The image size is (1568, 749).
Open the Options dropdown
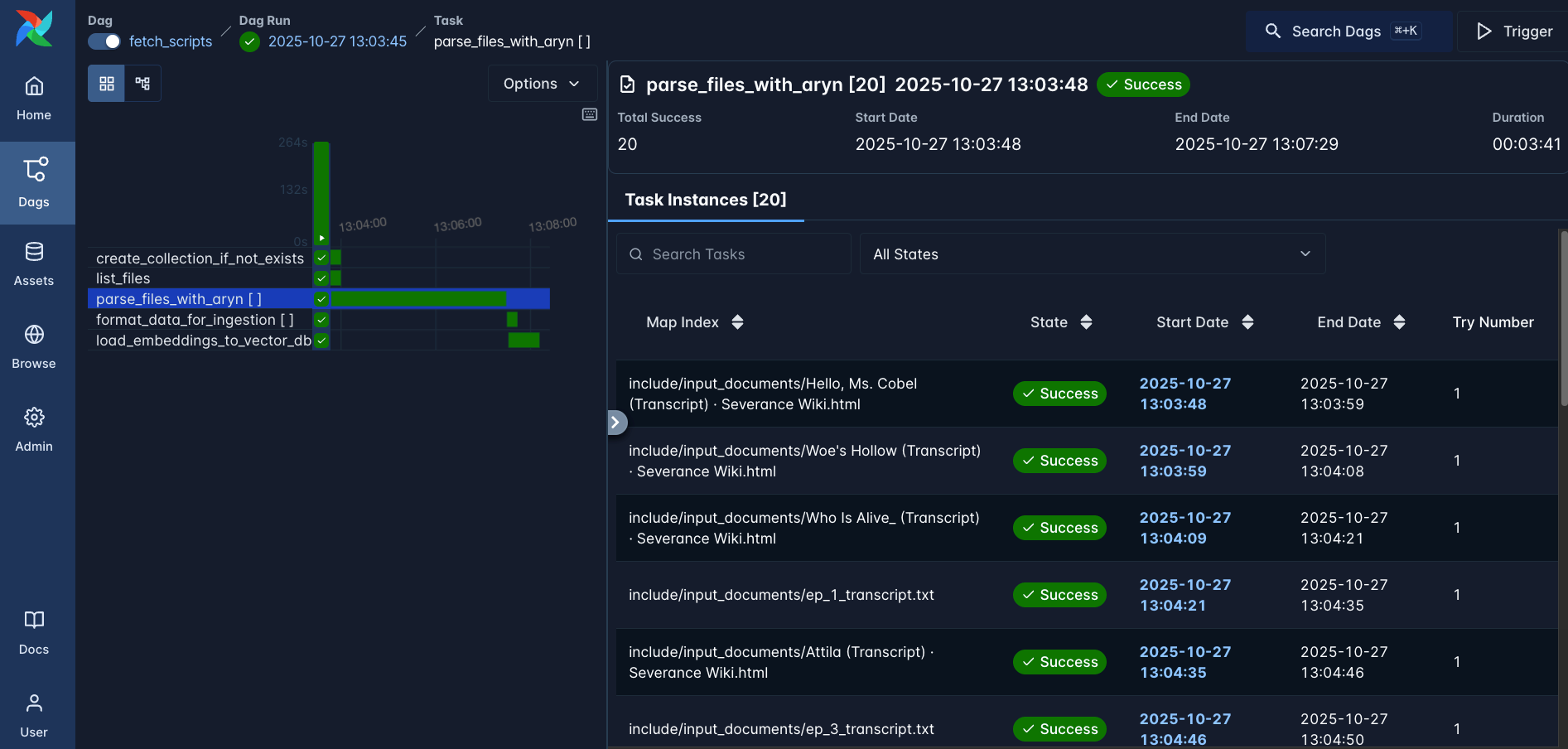point(542,84)
